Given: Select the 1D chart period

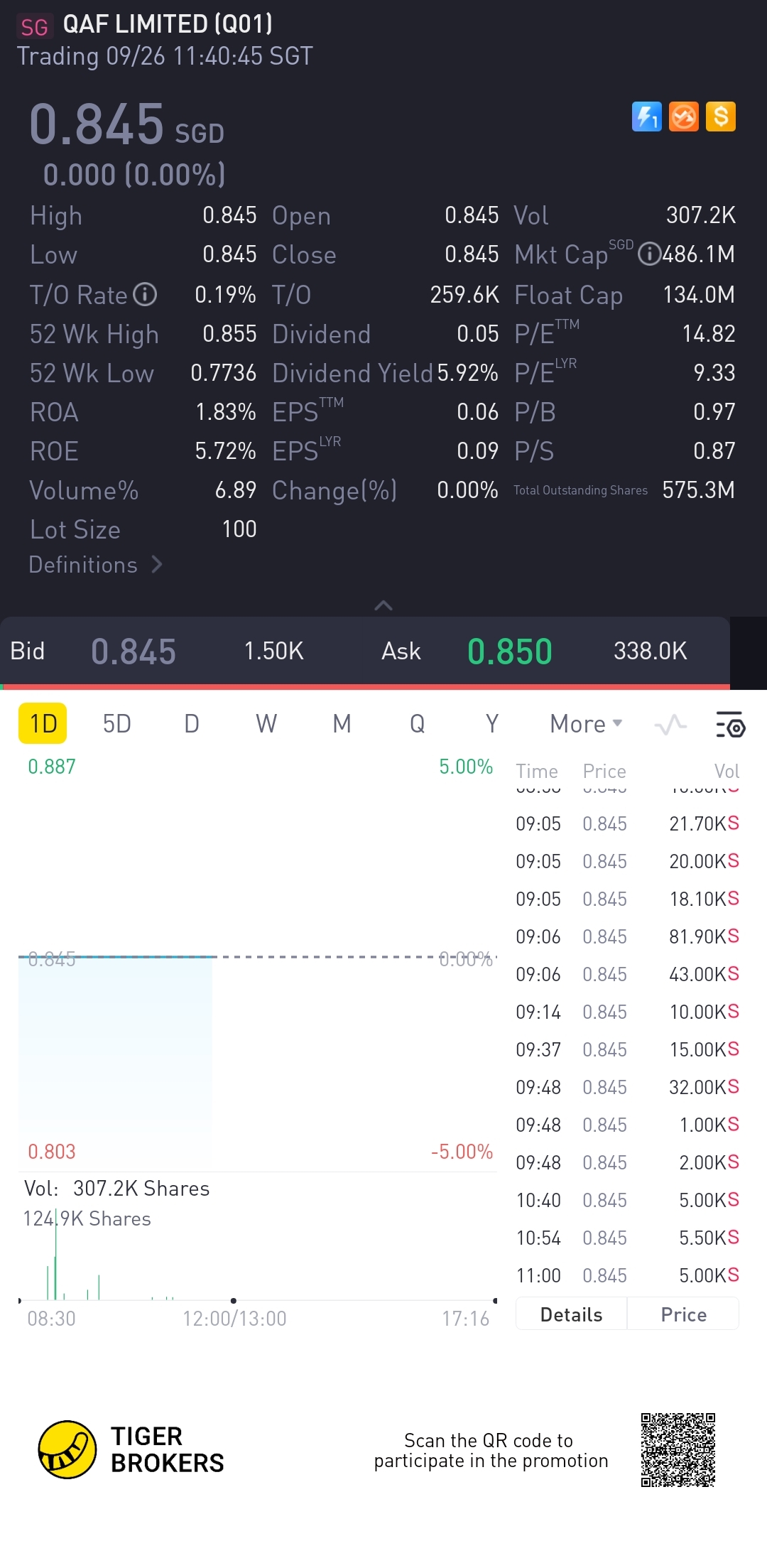Looking at the screenshot, I should coord(43,724).
